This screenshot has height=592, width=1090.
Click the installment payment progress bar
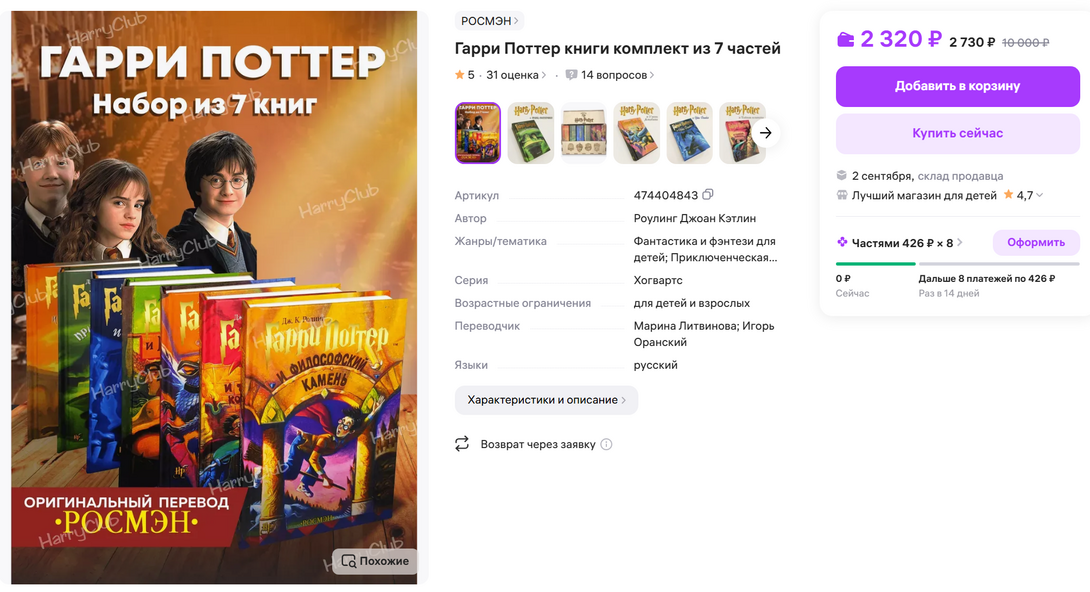click(957, 264)
